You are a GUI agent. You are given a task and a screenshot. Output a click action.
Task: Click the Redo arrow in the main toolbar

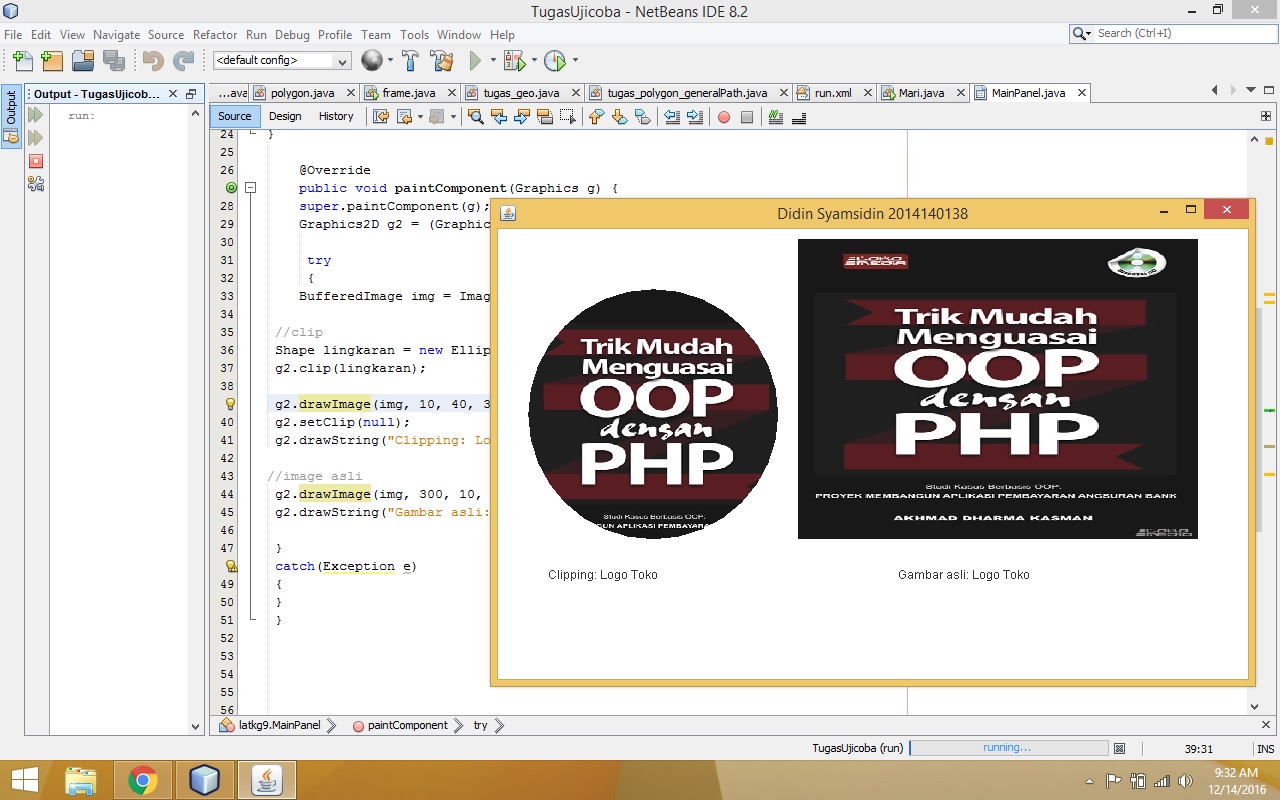click(x=183, y=61)
